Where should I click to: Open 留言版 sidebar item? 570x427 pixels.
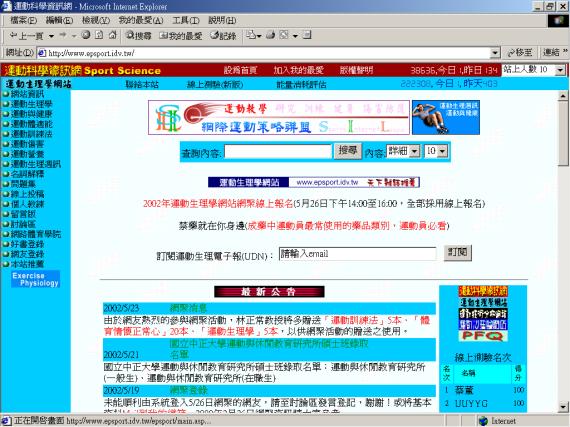[x=23, y=214]
